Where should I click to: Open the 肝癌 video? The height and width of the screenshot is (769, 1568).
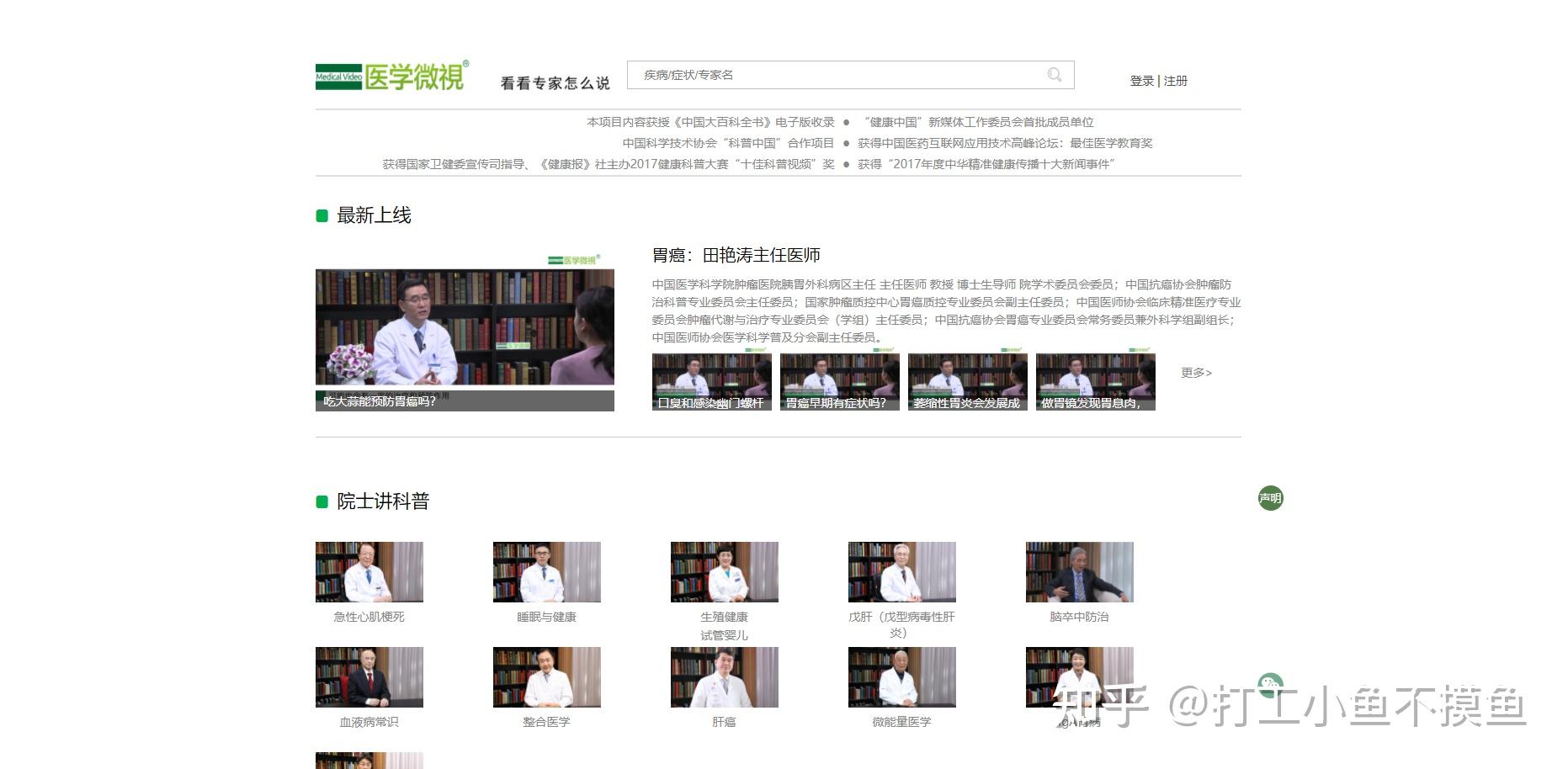[725, 677]
